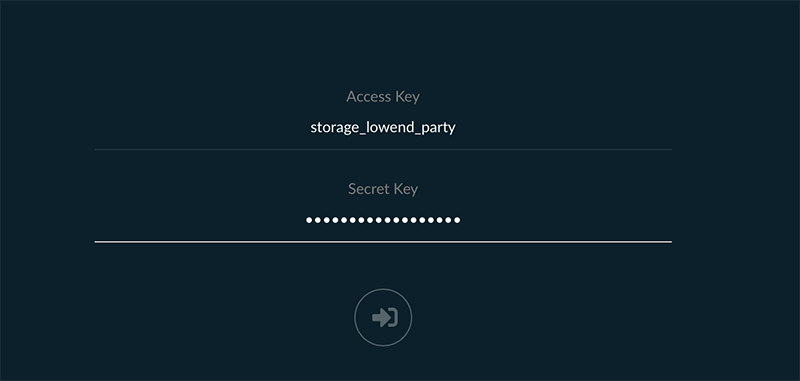Sign in using the arrow-into-door icon
Screen dimensions: 800x381
point(384,318)
